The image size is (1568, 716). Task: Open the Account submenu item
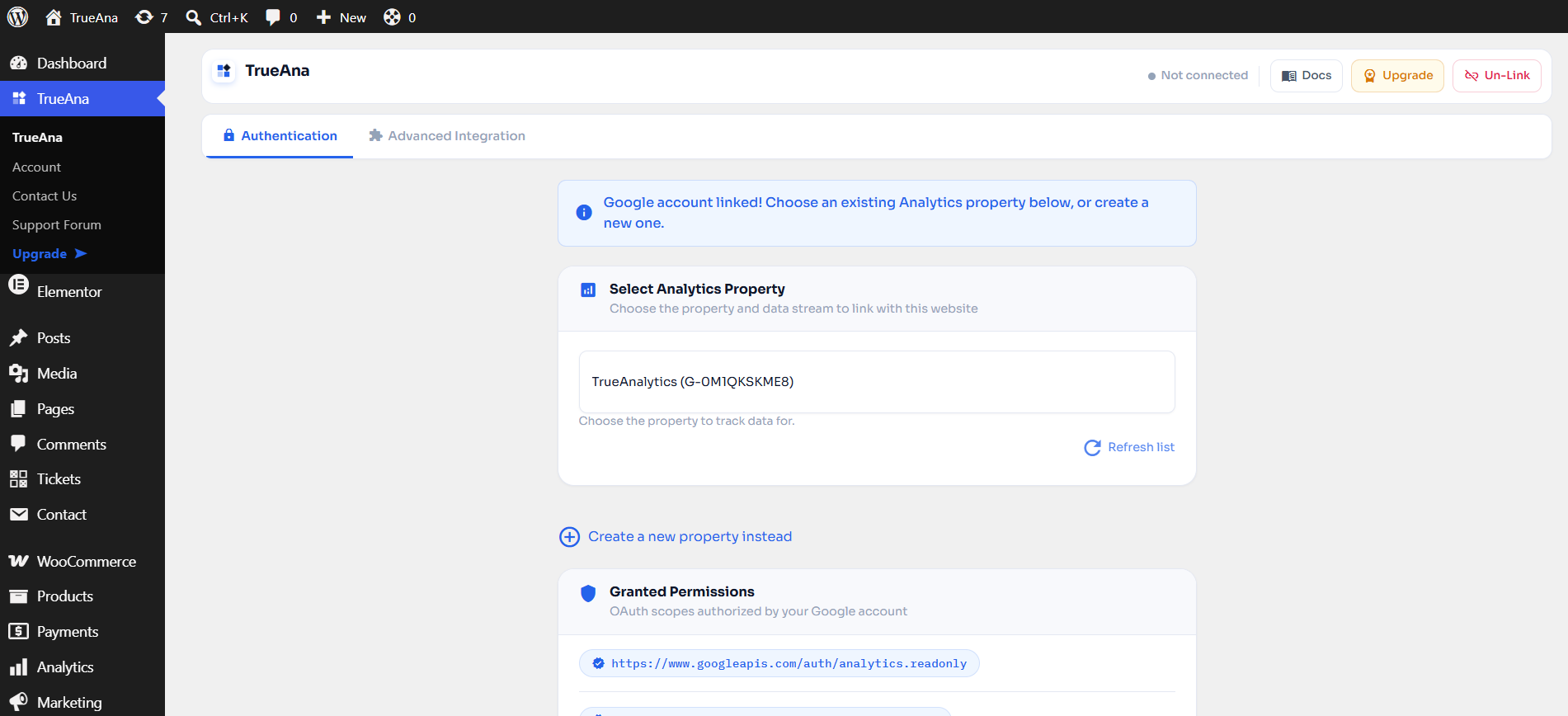(x=36, y=167)
